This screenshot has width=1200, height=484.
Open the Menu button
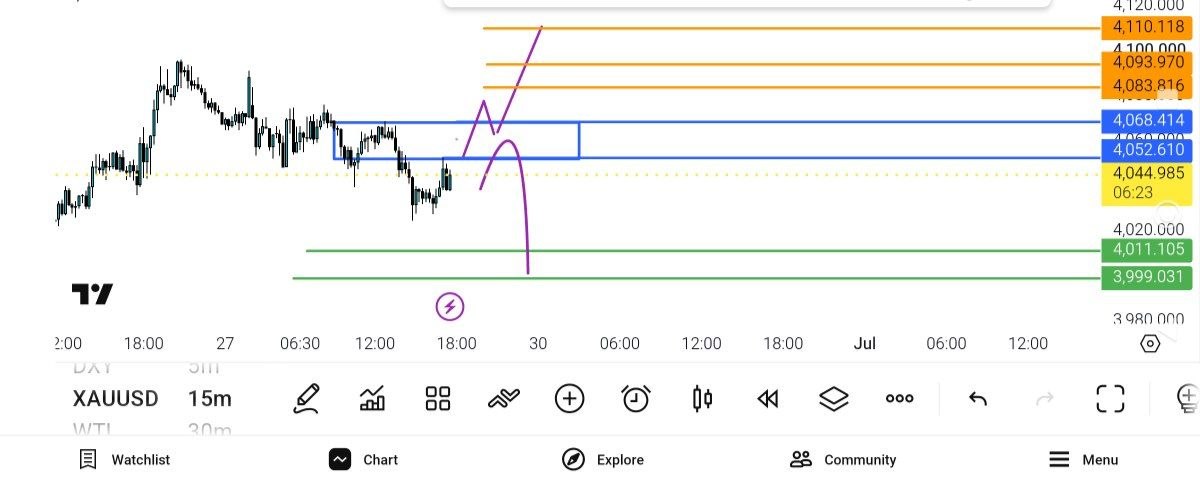click(1083, 460)
